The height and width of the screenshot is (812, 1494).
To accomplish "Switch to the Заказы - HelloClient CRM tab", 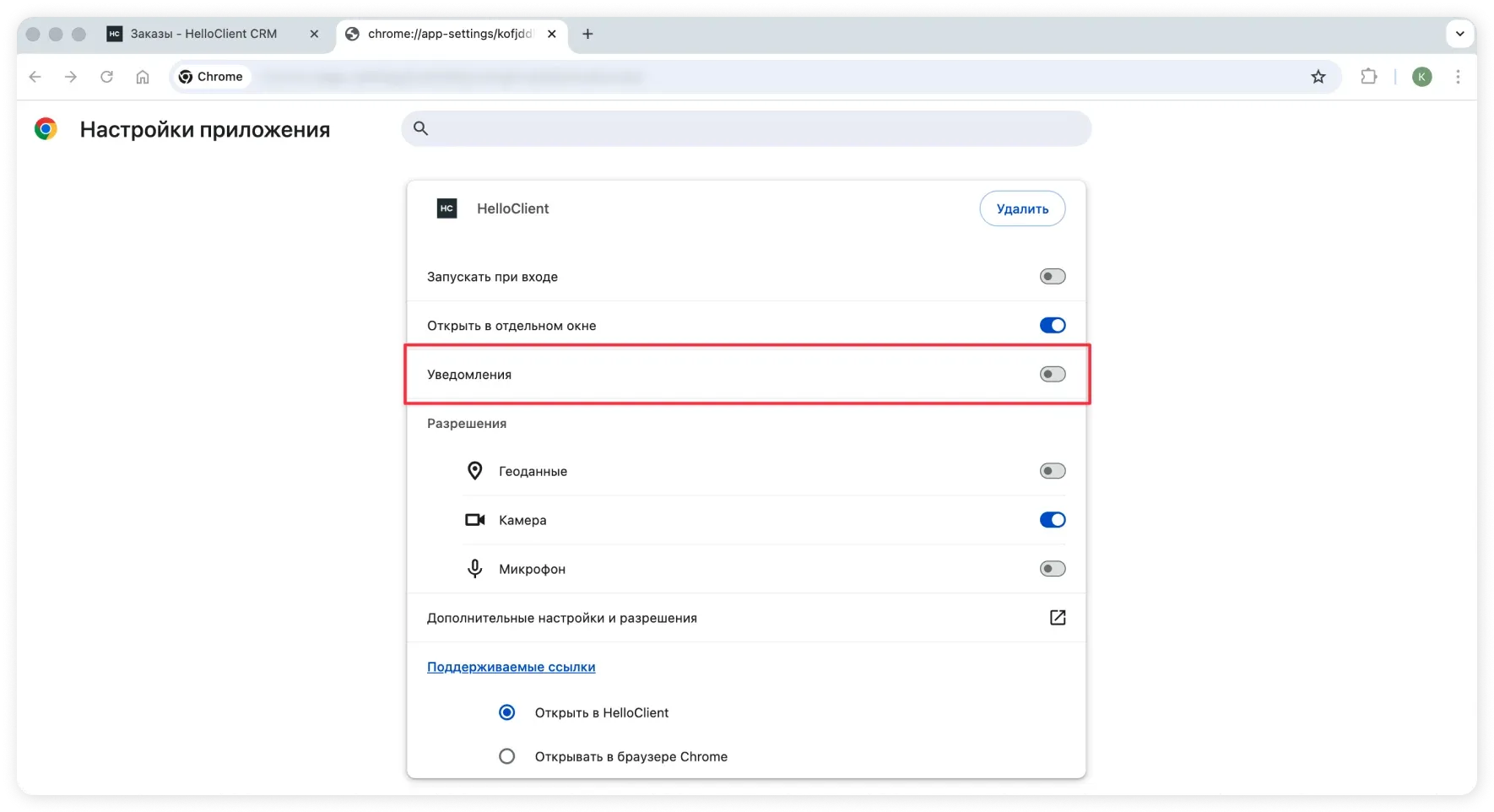I will tap(203, 34).
